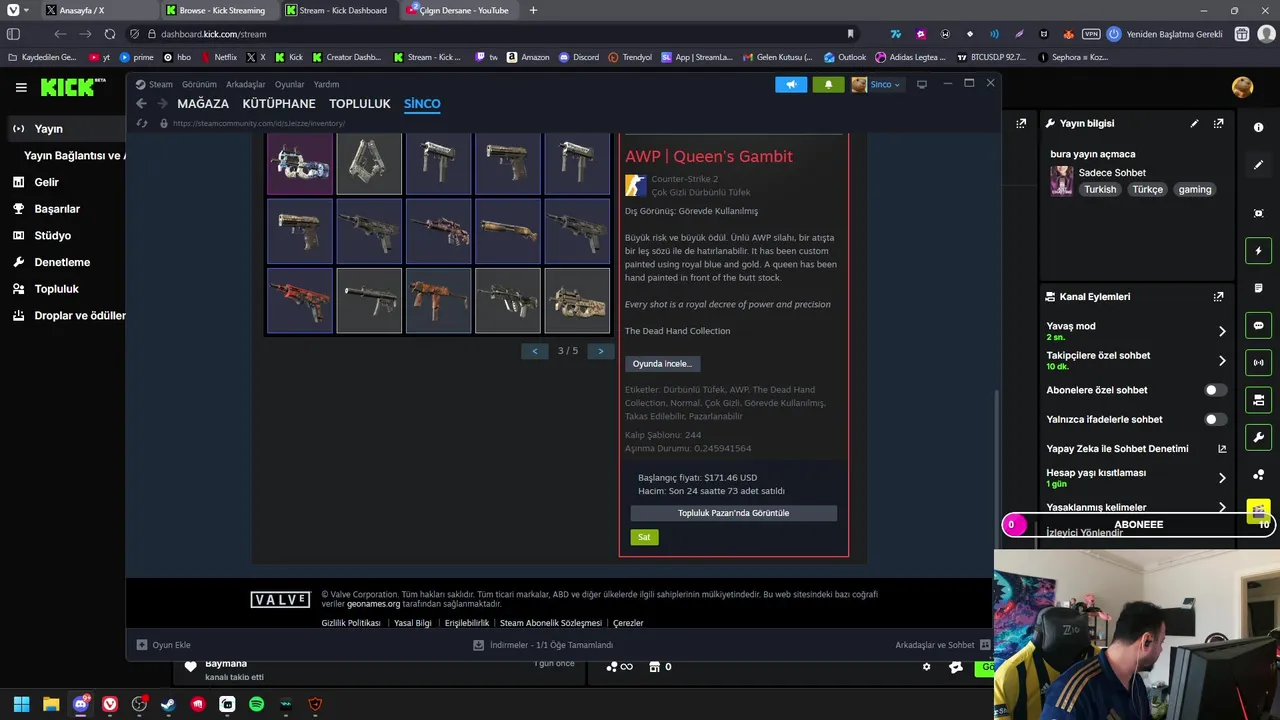Go back in the Steam navigation
Viewport: 1280px width, 720px height.
[141, 104]
